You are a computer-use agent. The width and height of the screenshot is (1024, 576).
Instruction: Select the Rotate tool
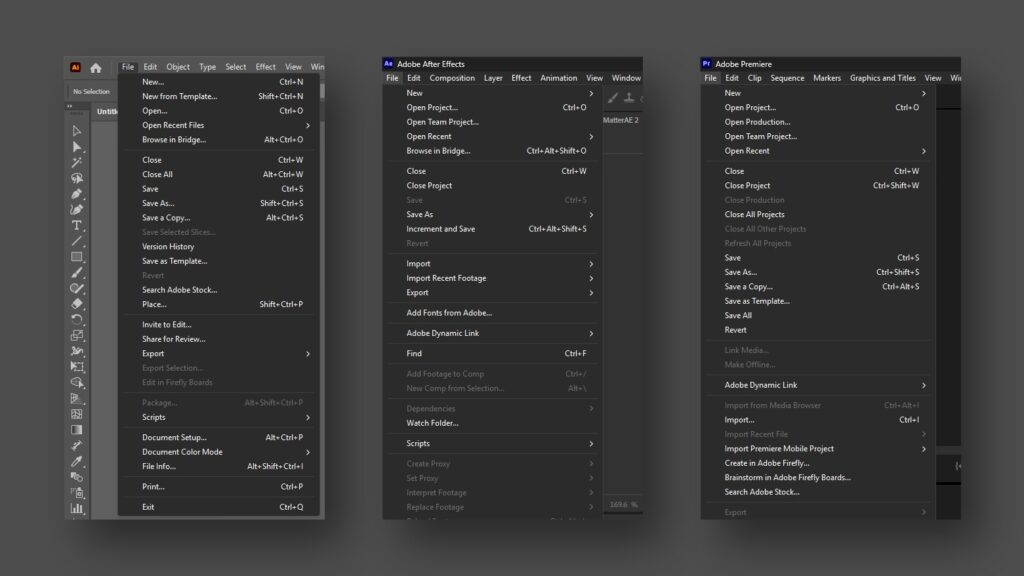(x=76, y=319)
